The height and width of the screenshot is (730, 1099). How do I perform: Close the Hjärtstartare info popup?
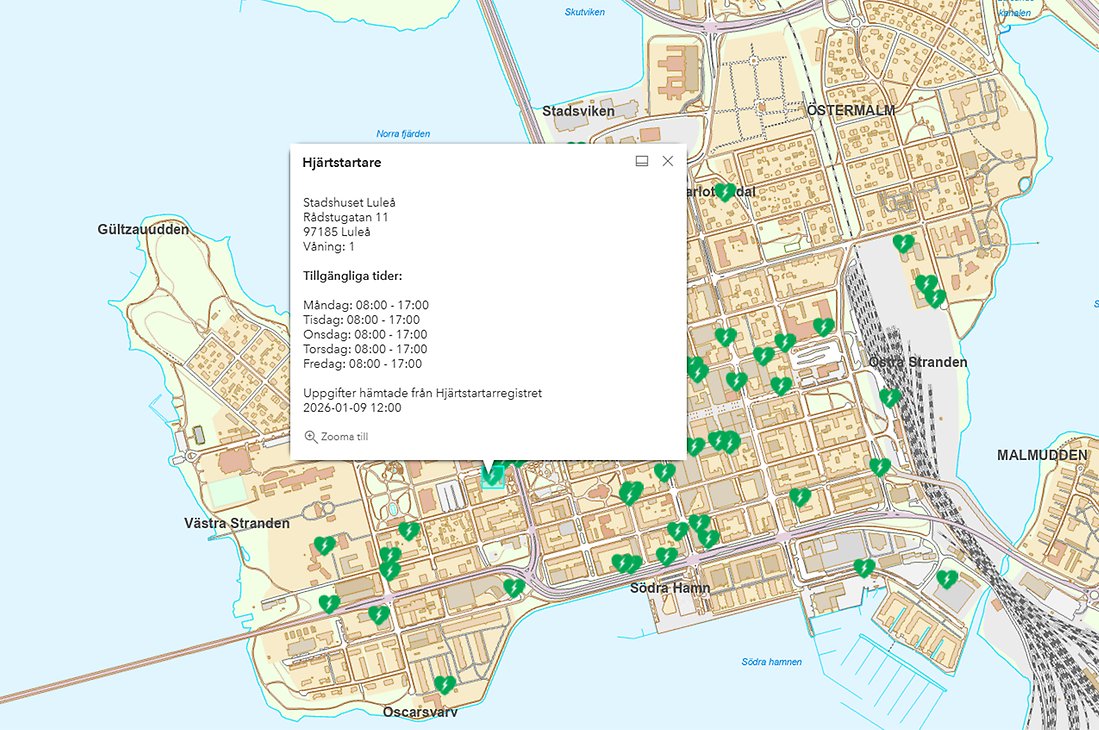pyautogui.click(x=668, y=161)
